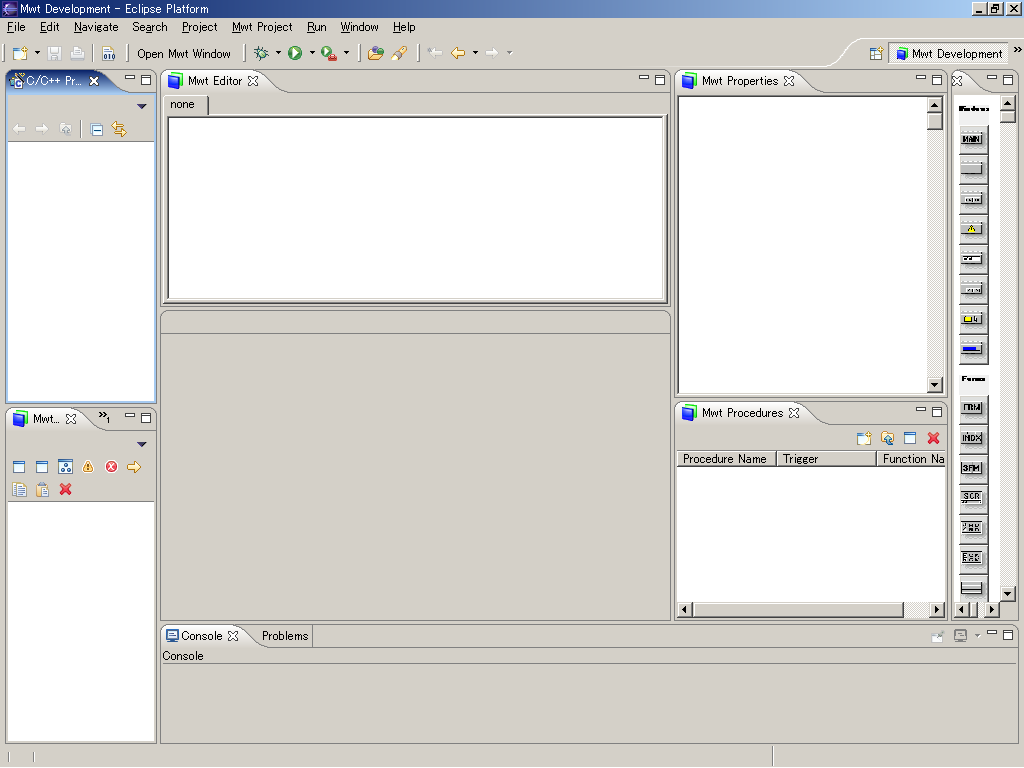
Task: Select the Mwt Procedures tab
Action: click(x=742, y=413)
